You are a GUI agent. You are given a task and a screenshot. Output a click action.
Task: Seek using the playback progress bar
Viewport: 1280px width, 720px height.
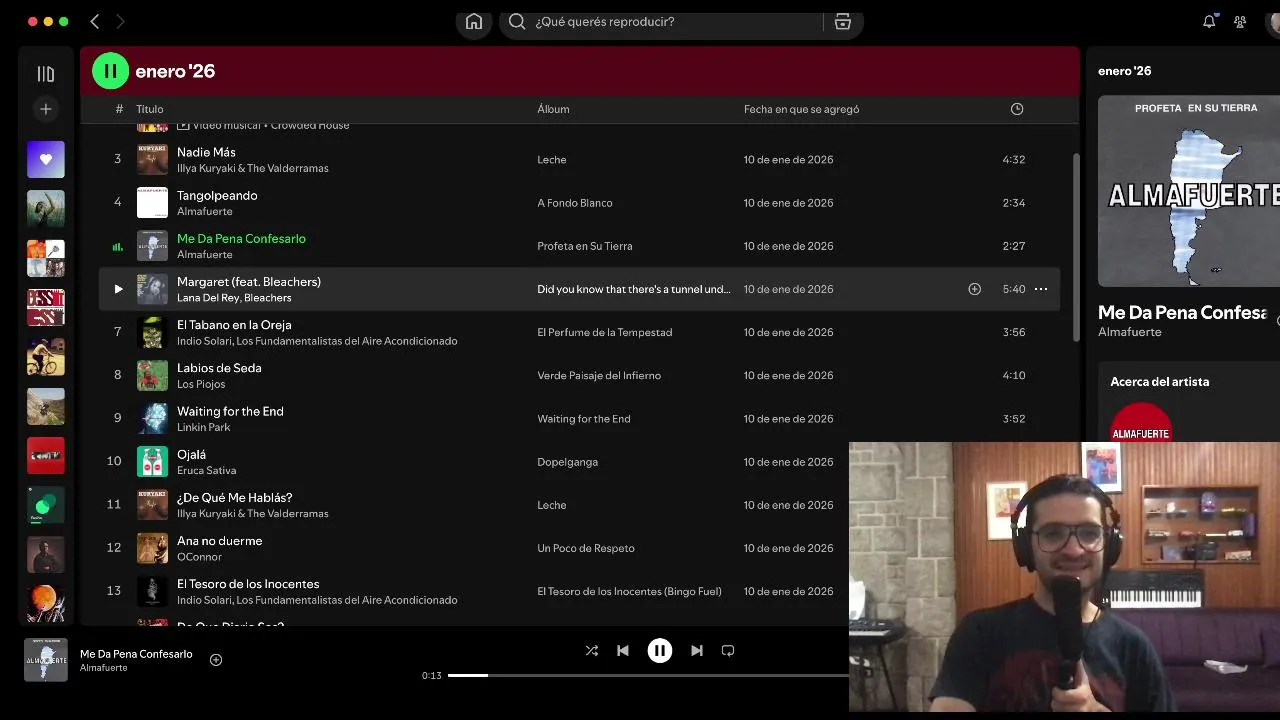pyautogui.click(x=648, y=676)
